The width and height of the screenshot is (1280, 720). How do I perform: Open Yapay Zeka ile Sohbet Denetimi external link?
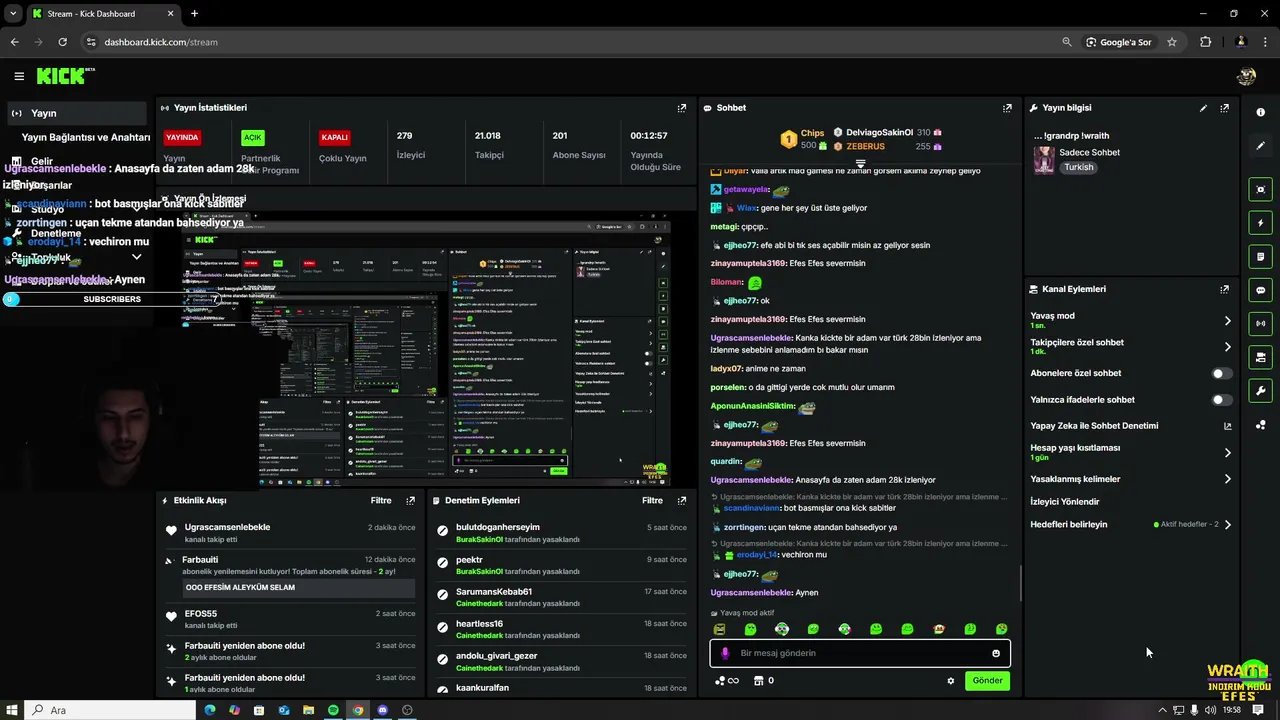point(1227,426)
